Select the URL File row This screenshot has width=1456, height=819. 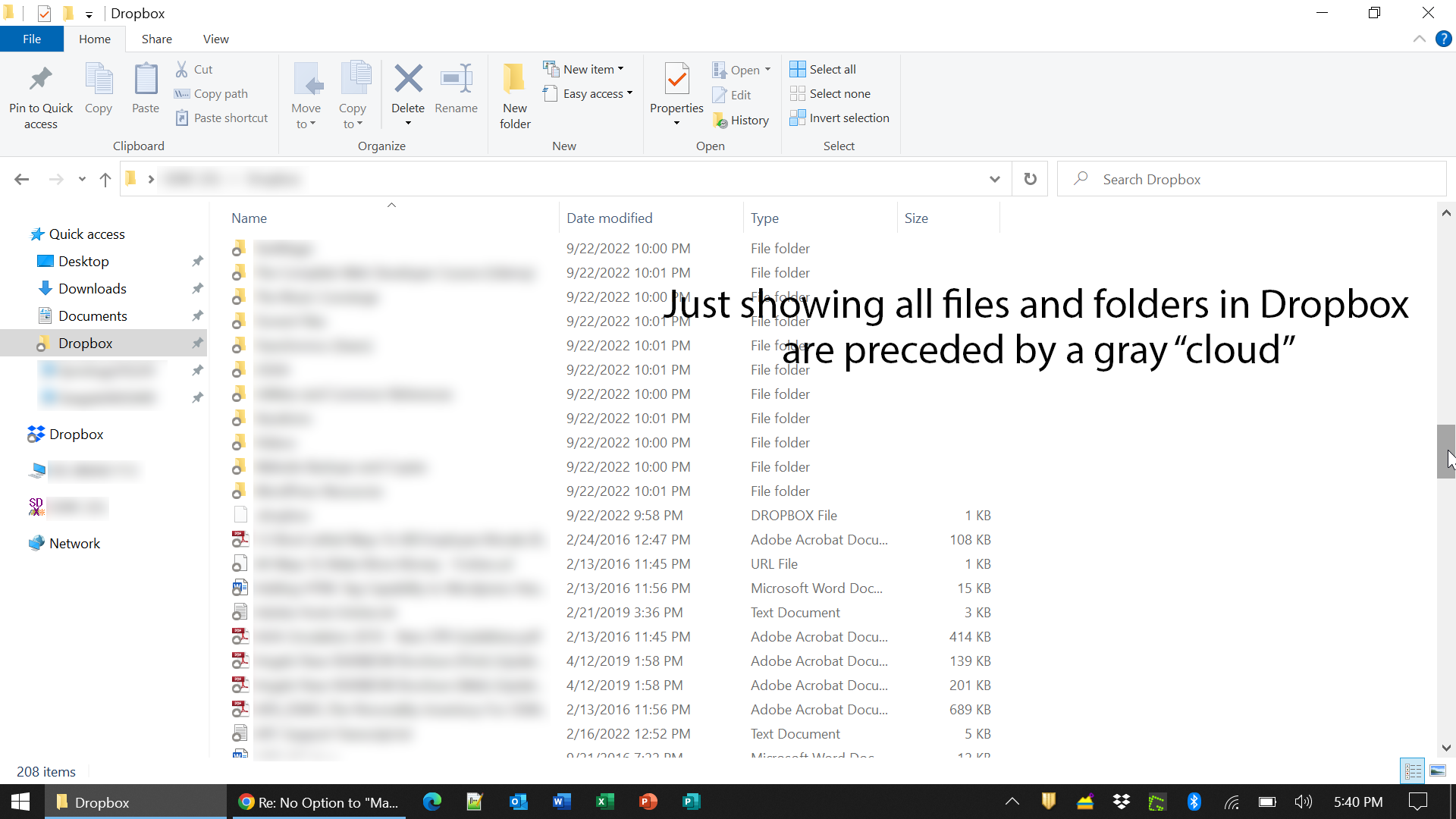pos(613,564)
